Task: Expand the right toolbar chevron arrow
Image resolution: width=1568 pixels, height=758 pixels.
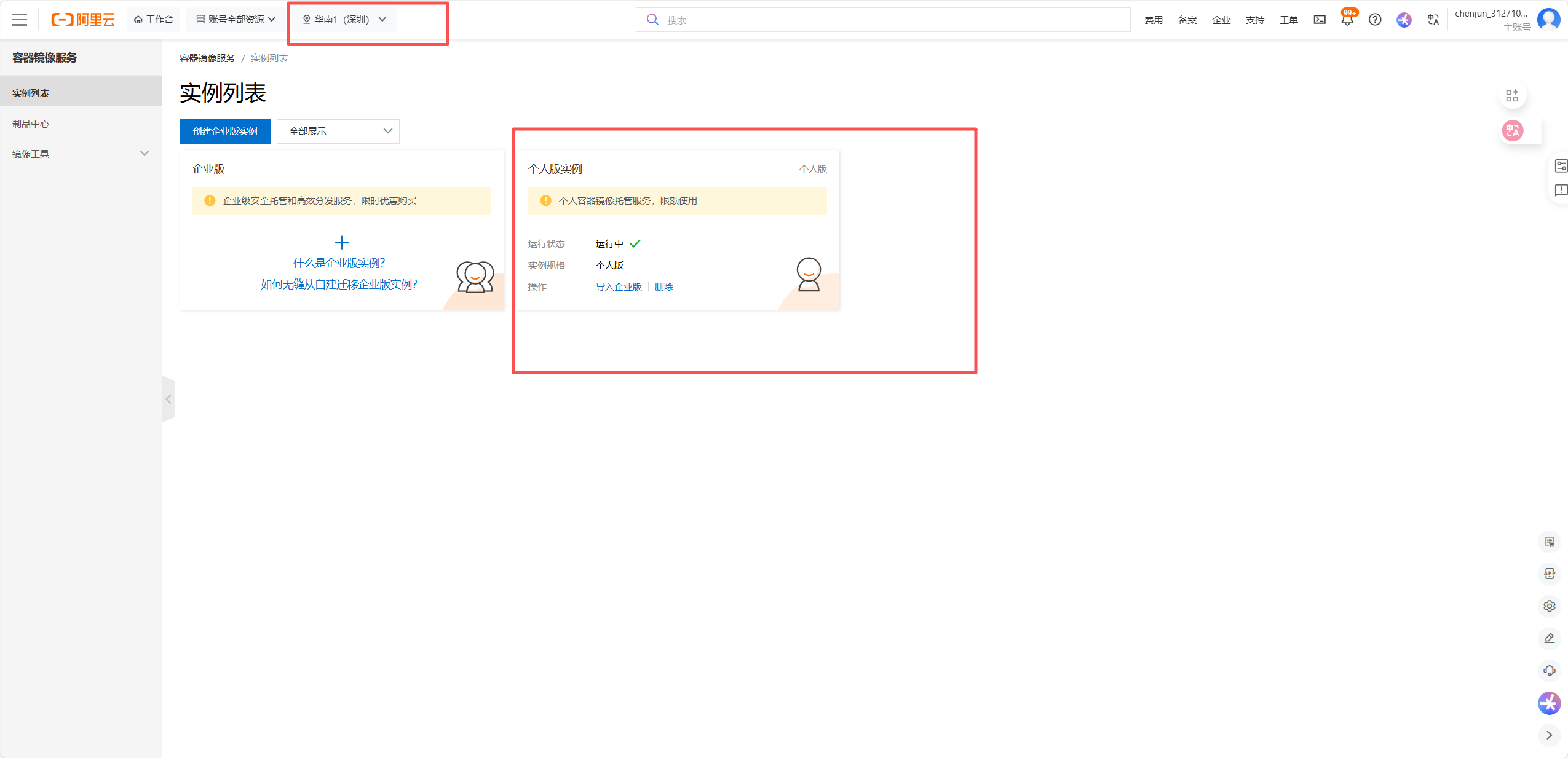Action: (1549, 735)
